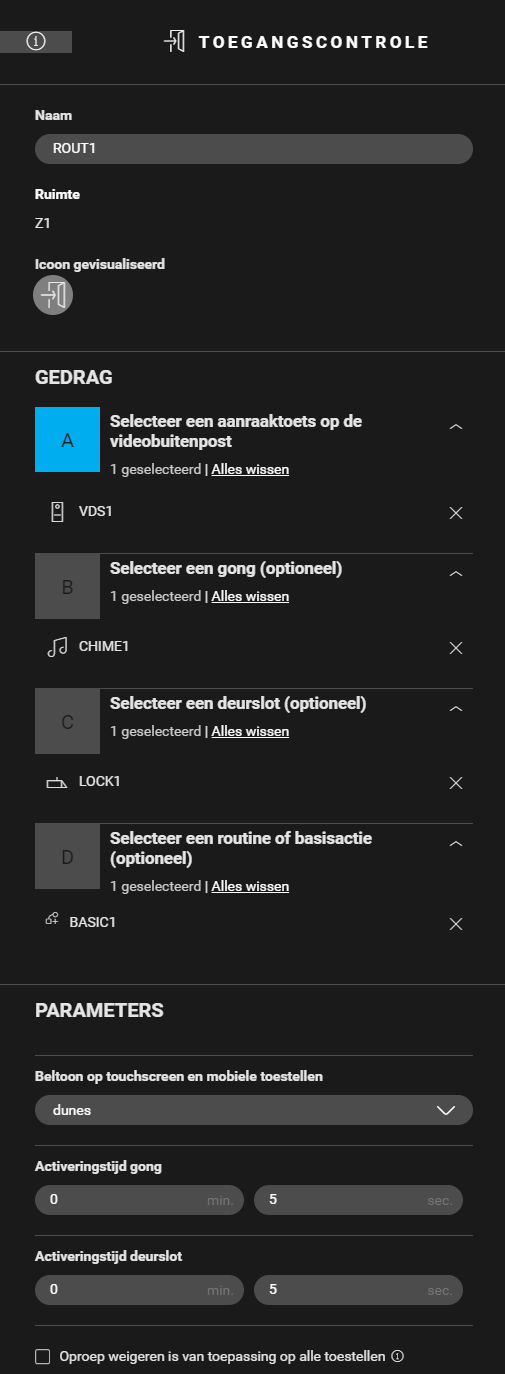Collapse the videobuitenpost aanraaktoets section

pyautogui.click(x=456, y=427)
